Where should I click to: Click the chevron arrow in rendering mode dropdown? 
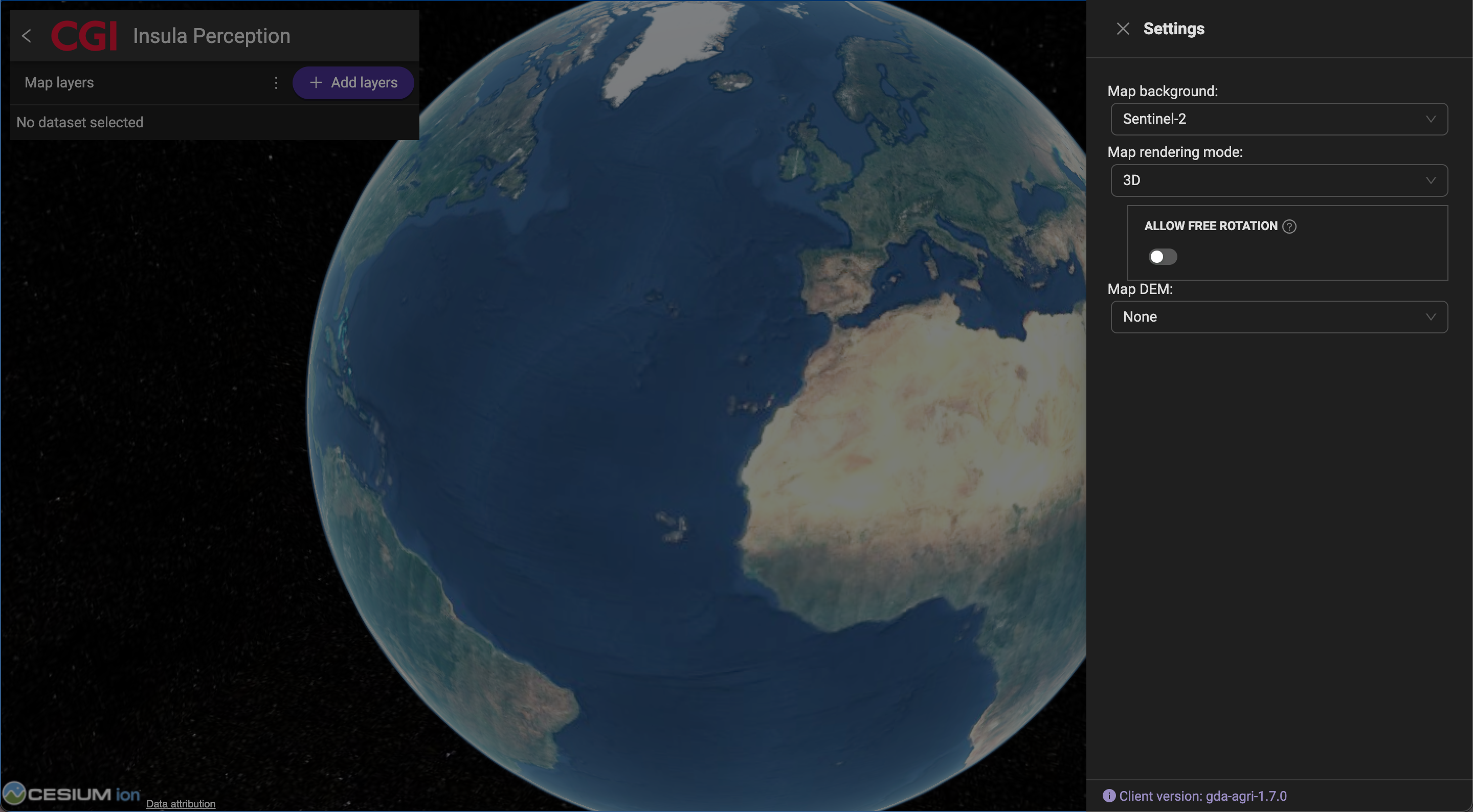click(x=1430, y=181)
